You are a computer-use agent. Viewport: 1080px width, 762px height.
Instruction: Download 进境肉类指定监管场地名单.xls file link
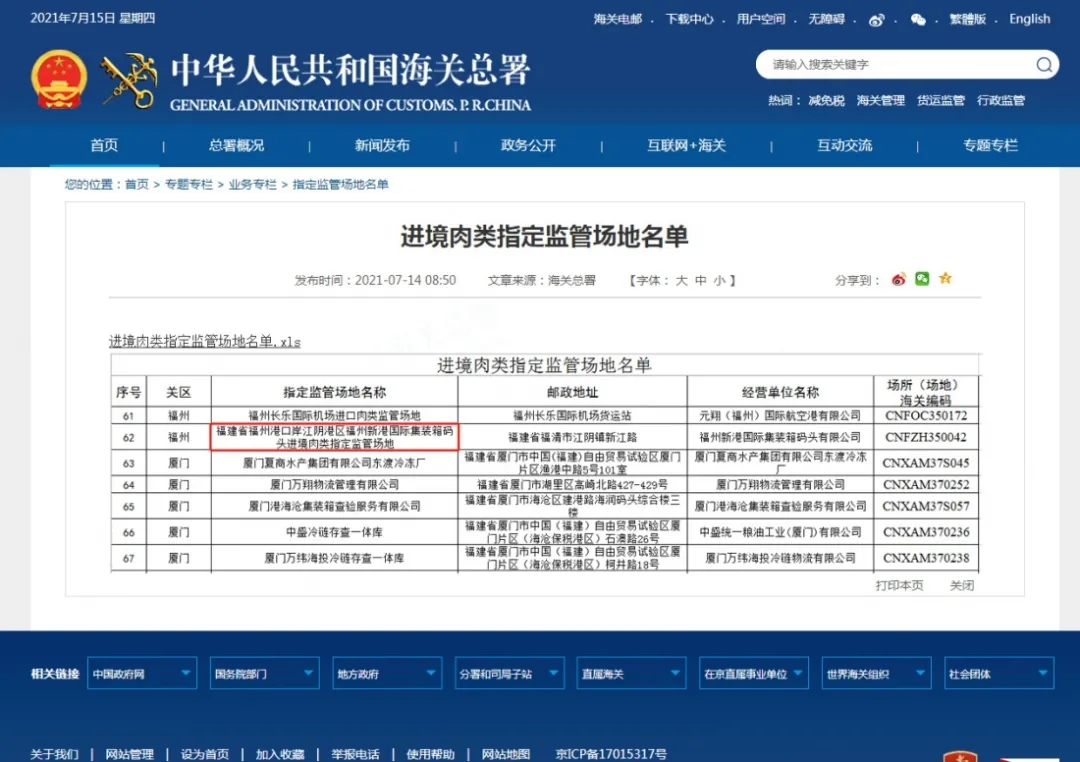[204, 341]
